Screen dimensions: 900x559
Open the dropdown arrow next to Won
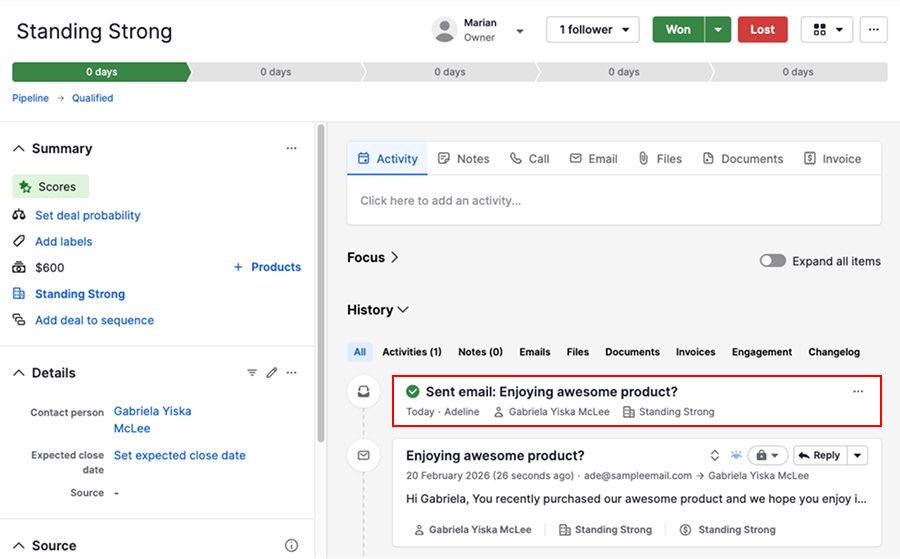[717, 30]
